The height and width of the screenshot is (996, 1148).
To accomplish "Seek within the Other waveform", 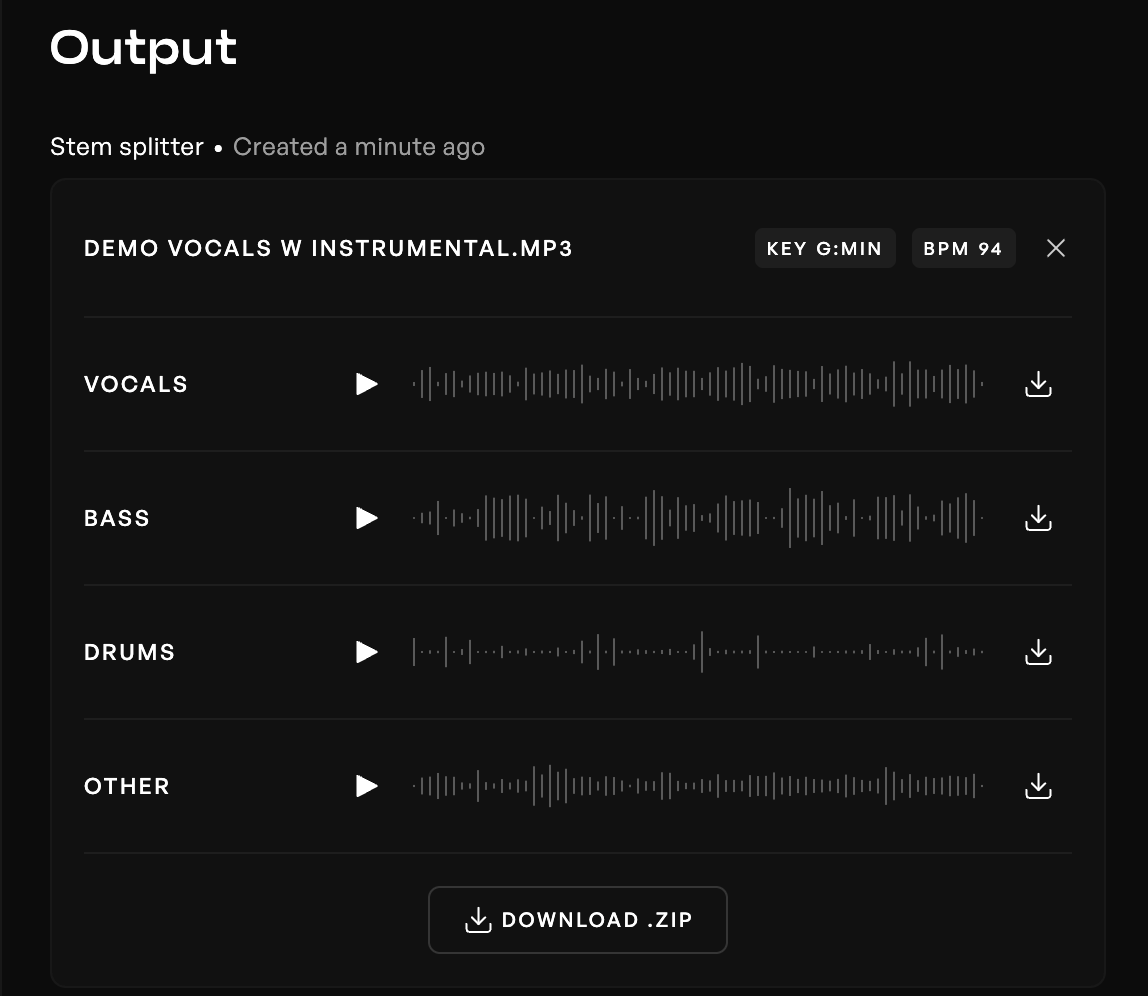I will [x=698, y=786].
